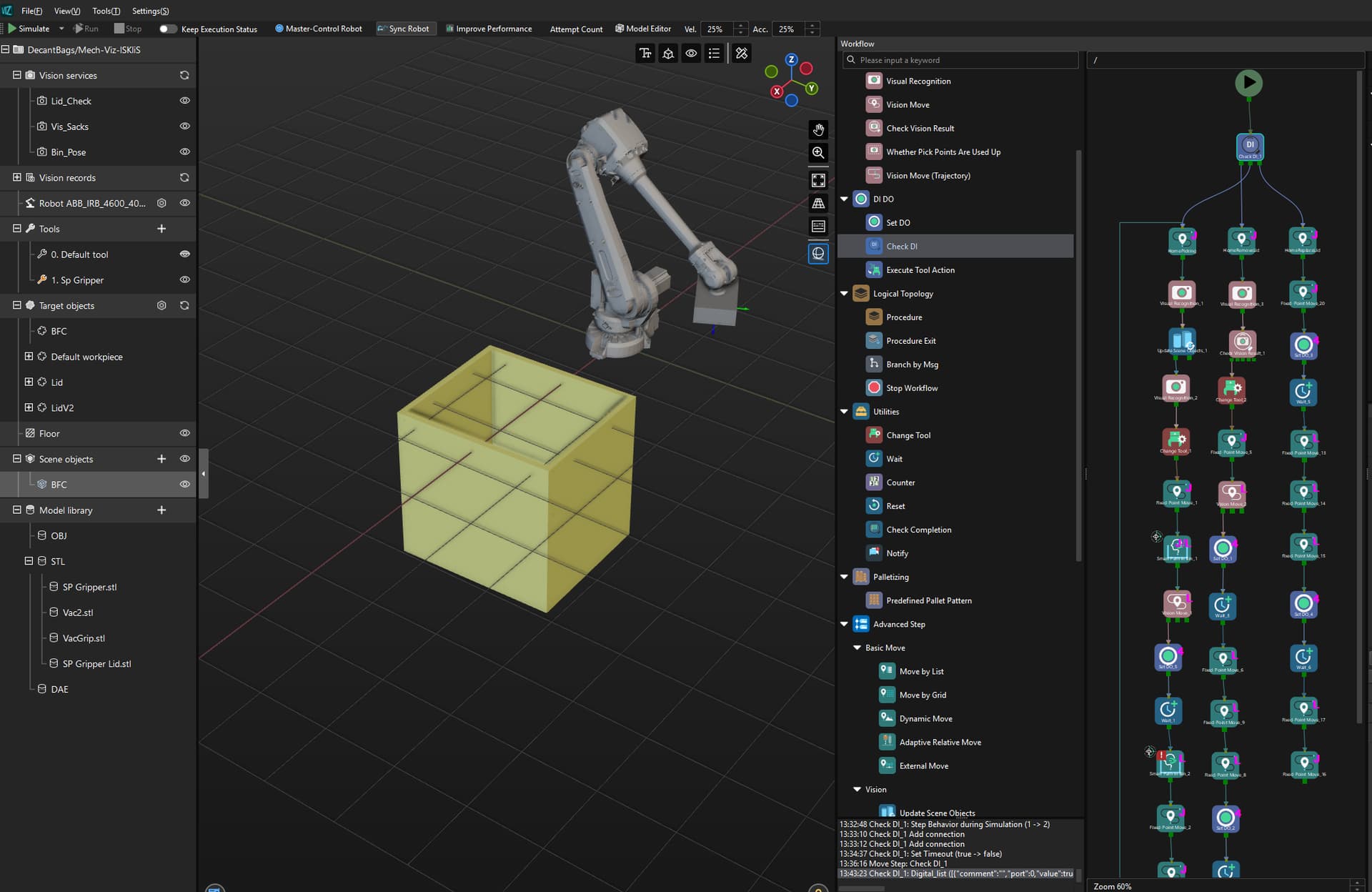Open the Settings menu

(150, 11)
